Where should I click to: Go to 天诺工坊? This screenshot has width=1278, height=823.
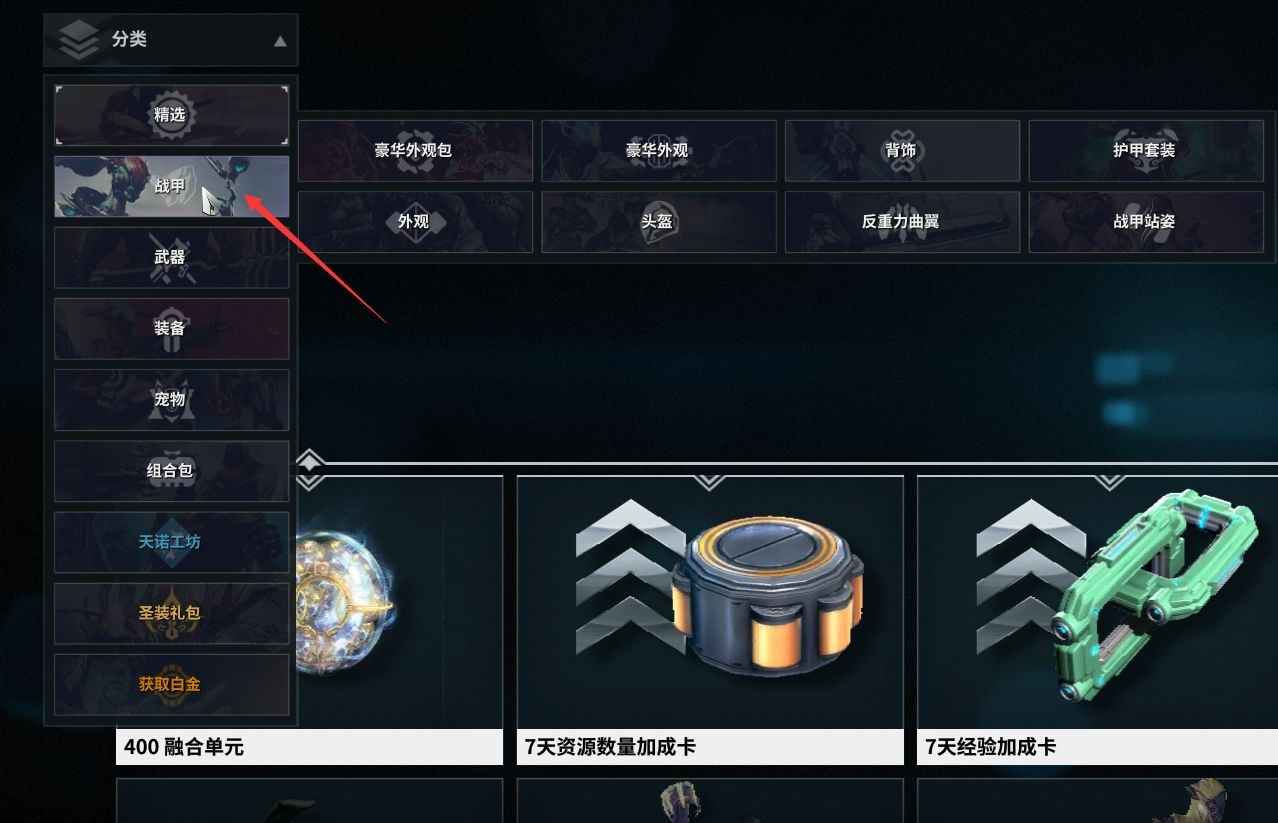(x=171, y=542)
